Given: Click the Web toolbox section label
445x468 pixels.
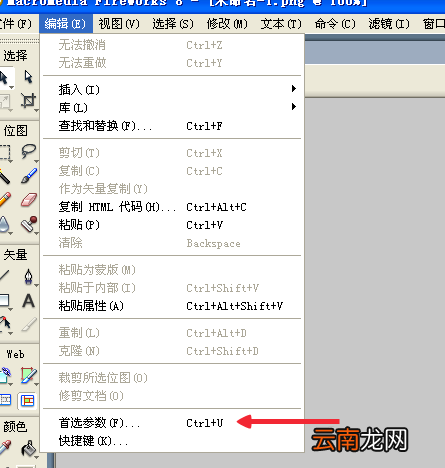Looking at the screenshot, I should coord(15,354).
